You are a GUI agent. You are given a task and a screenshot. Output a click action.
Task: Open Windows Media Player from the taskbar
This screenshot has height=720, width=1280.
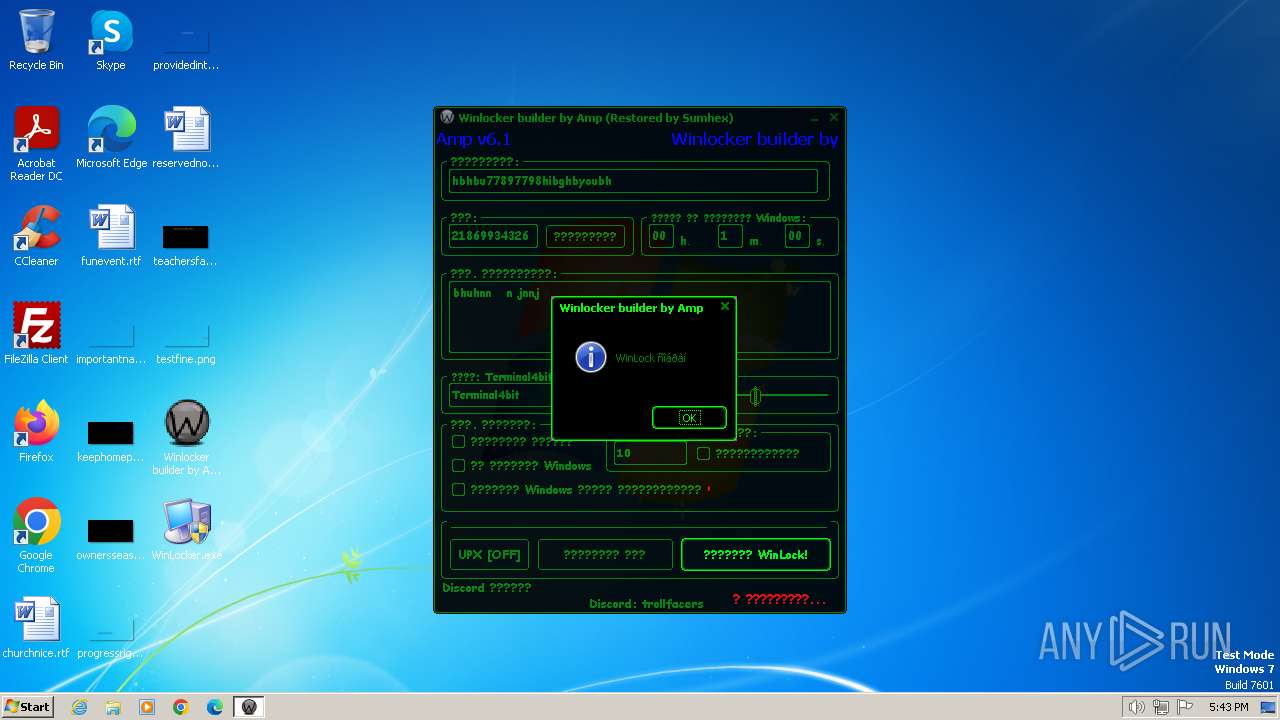(147, 707)
